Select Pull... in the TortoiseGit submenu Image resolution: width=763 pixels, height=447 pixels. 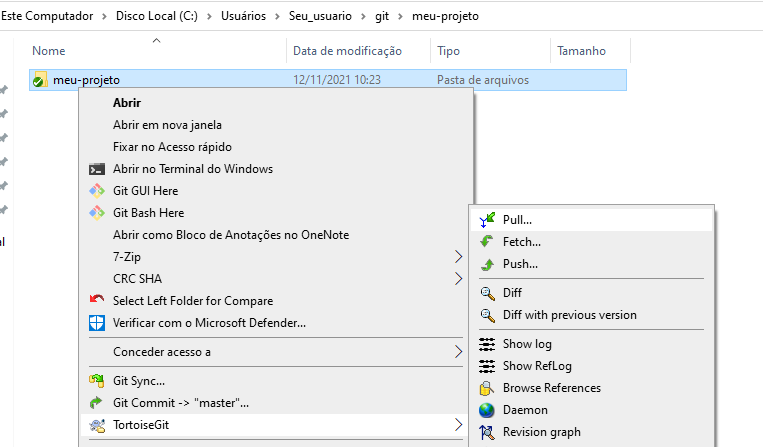tap(592, 220)
